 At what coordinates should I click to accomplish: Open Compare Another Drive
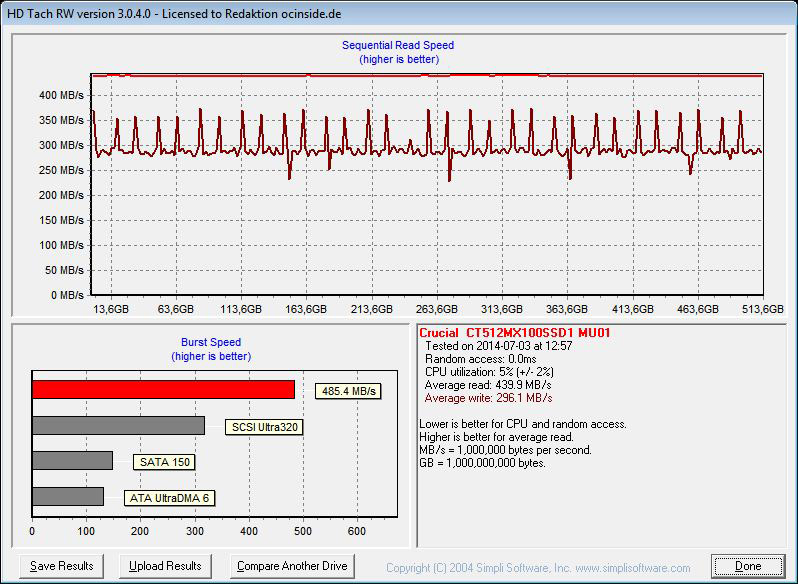(x=292, y=566)
